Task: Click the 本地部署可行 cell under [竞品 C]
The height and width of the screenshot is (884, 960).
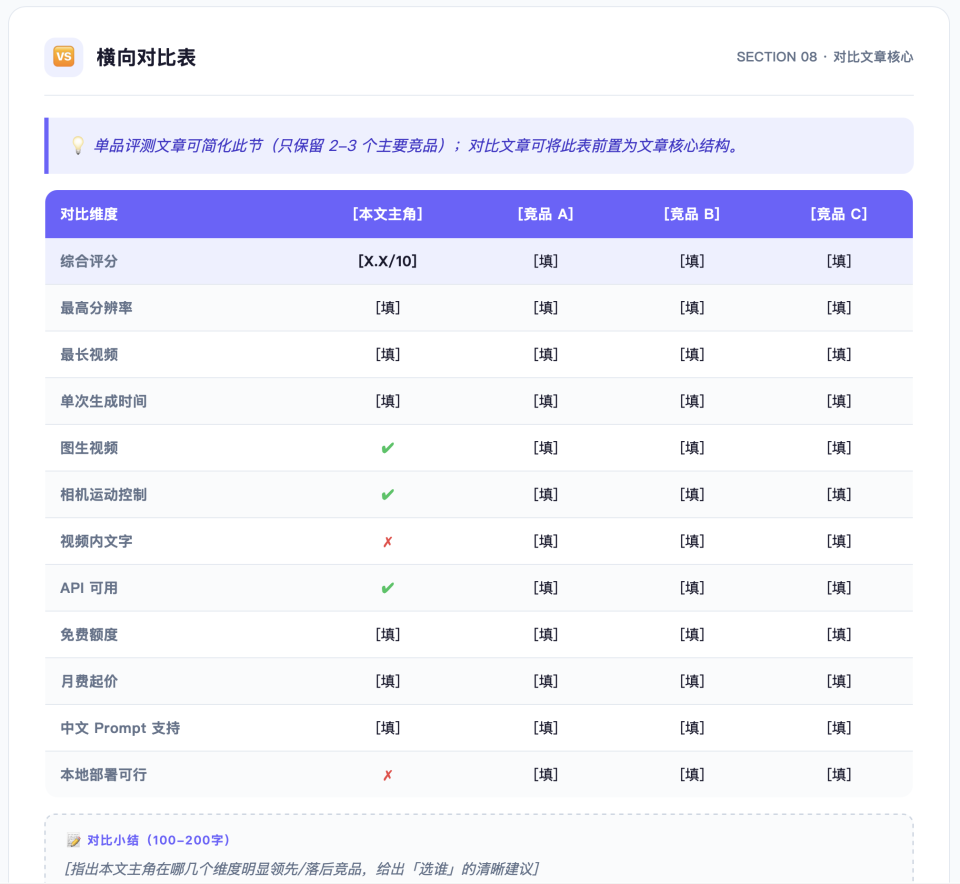Action: pos(839,775)
